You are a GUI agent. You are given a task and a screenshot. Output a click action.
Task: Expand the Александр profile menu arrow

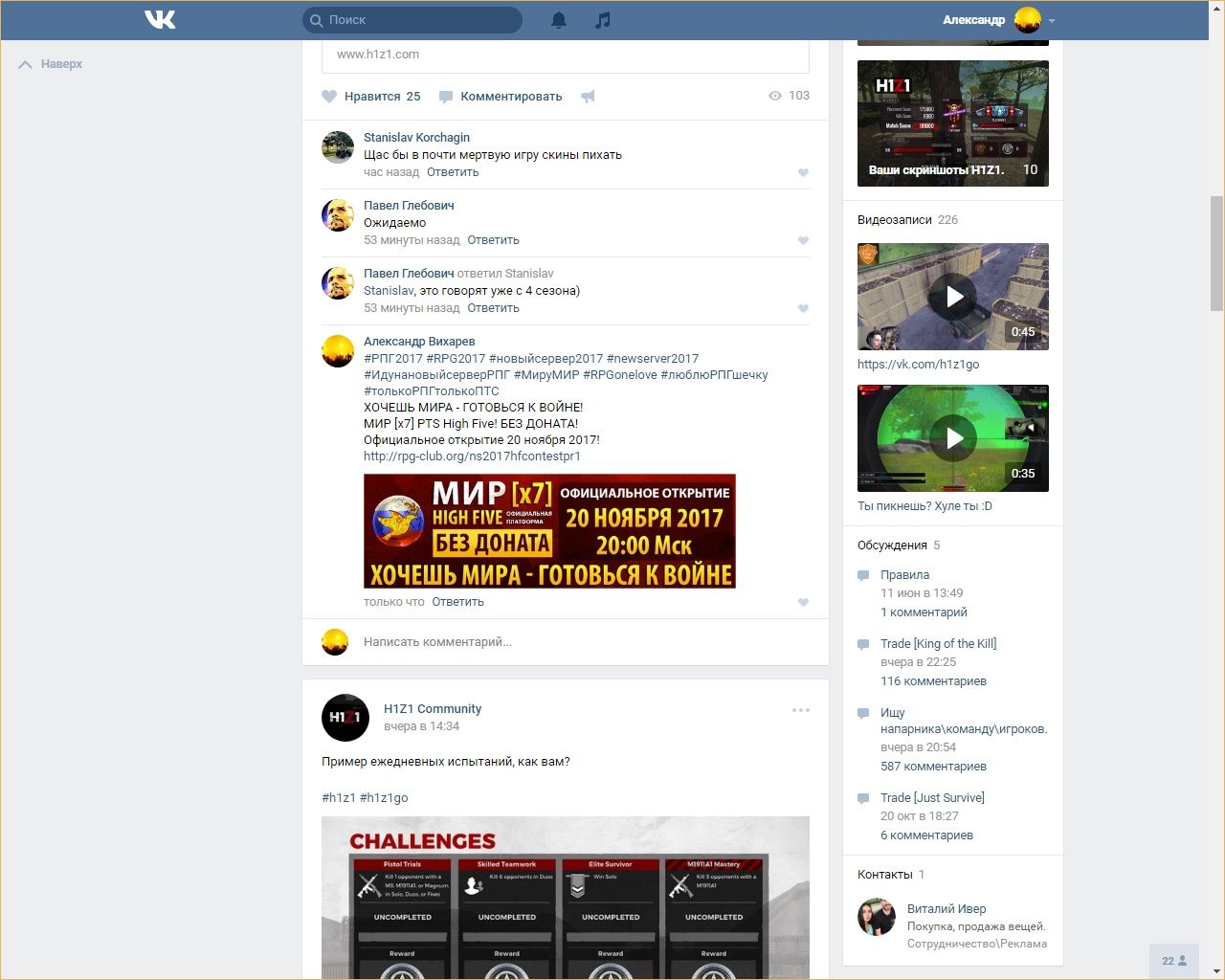[1052, 20]
